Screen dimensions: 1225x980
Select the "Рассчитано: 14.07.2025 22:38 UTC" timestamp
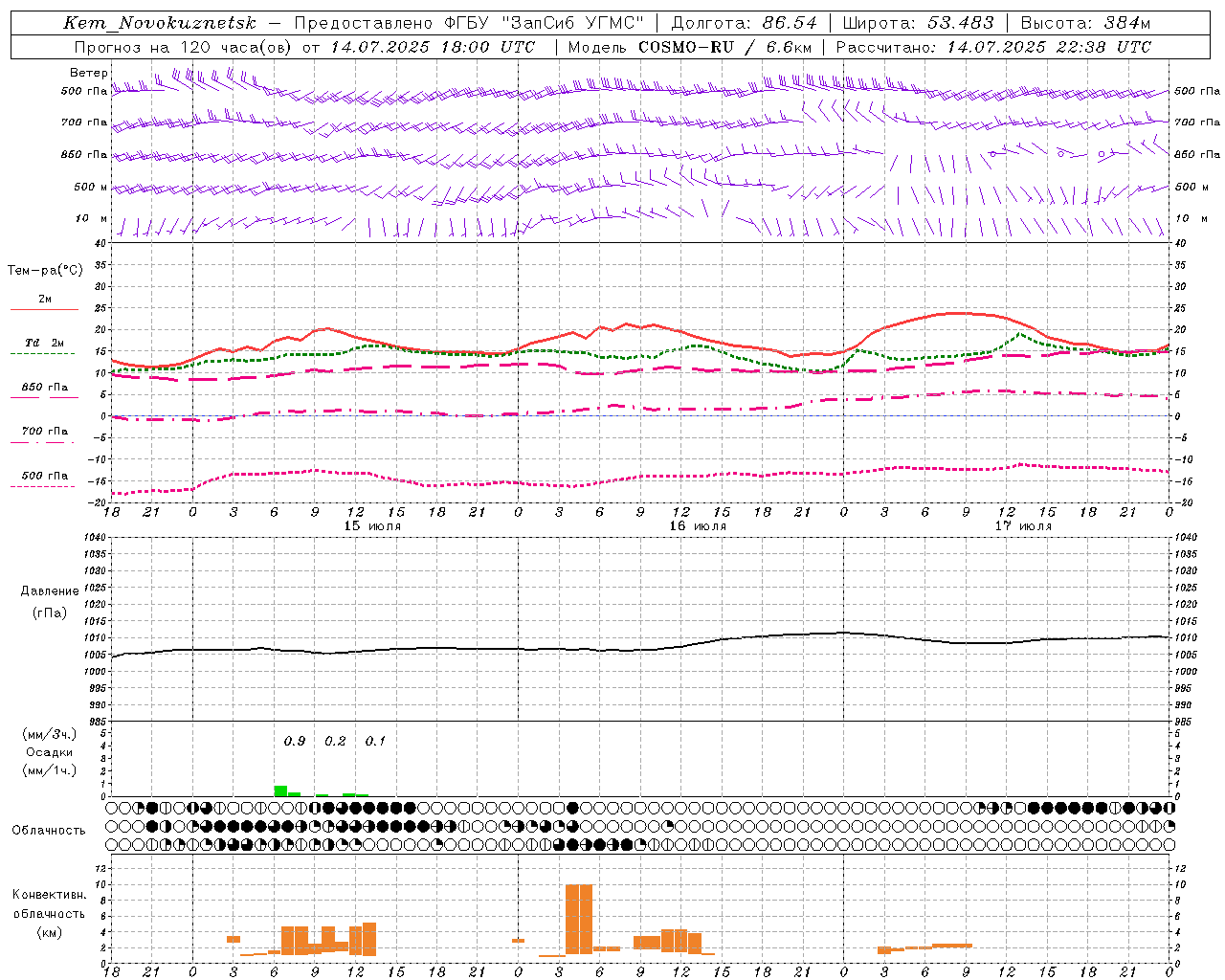click(x=993, y=47)
